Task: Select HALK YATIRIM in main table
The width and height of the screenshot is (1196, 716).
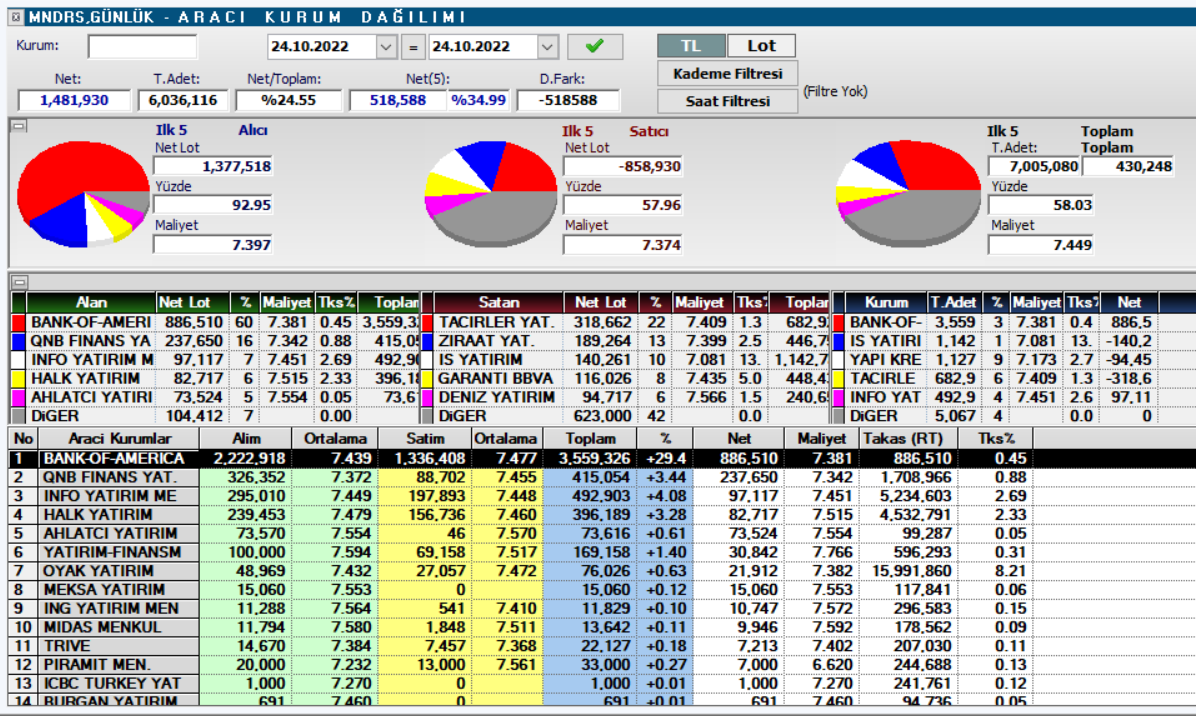Action: pos(602,515)
